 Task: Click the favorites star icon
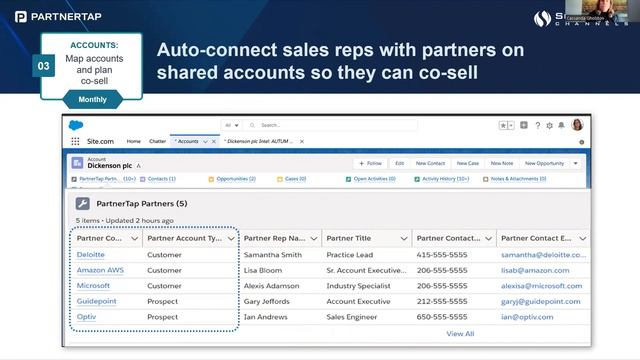coord(503,125)
